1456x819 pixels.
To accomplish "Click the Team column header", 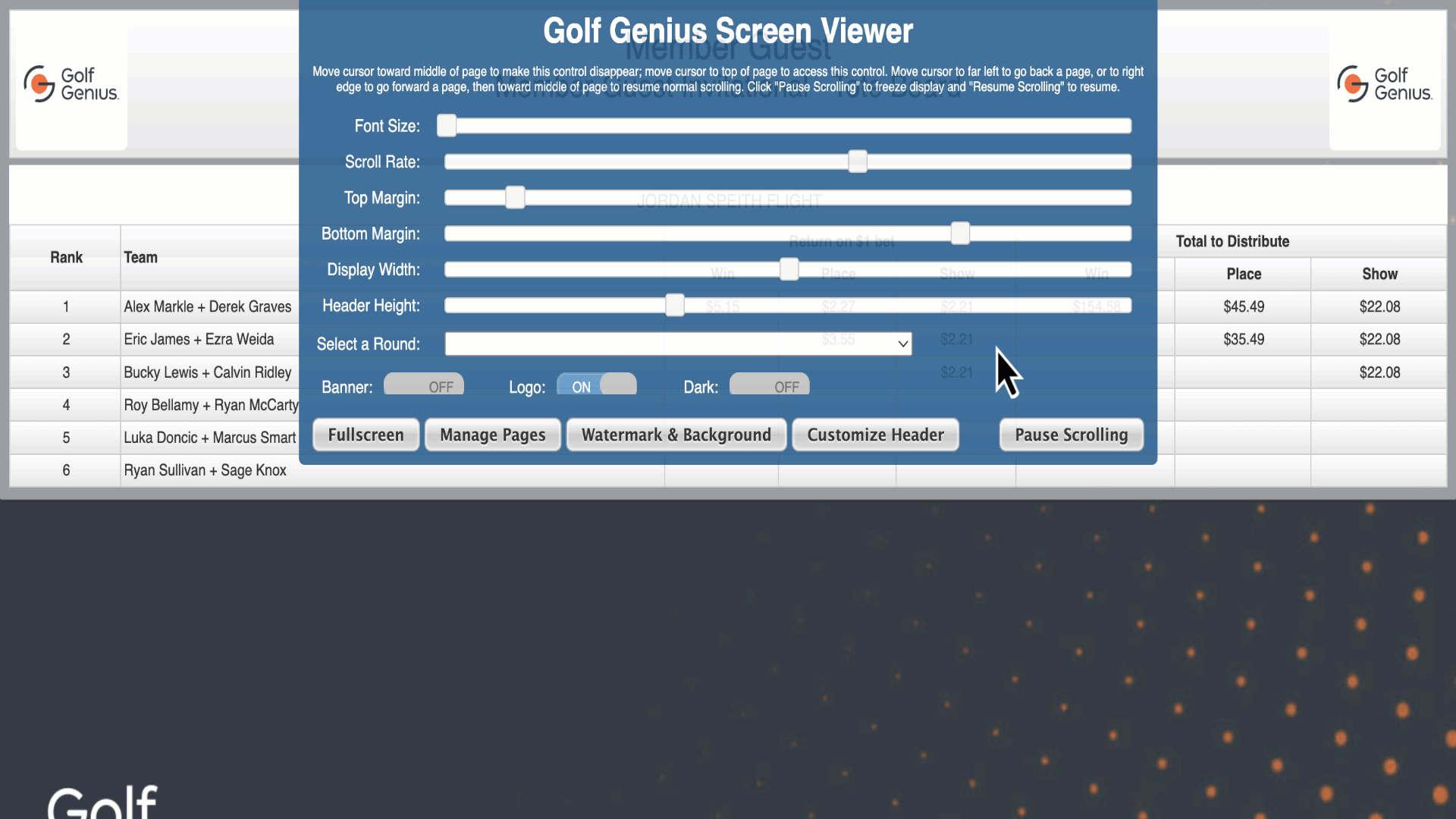I will 140,257.
